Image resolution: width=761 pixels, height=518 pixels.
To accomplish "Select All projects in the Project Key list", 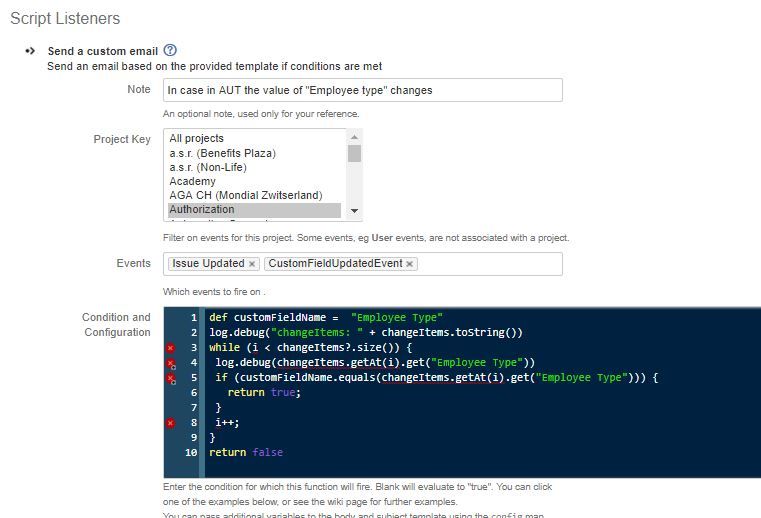I will pos(197,138).
